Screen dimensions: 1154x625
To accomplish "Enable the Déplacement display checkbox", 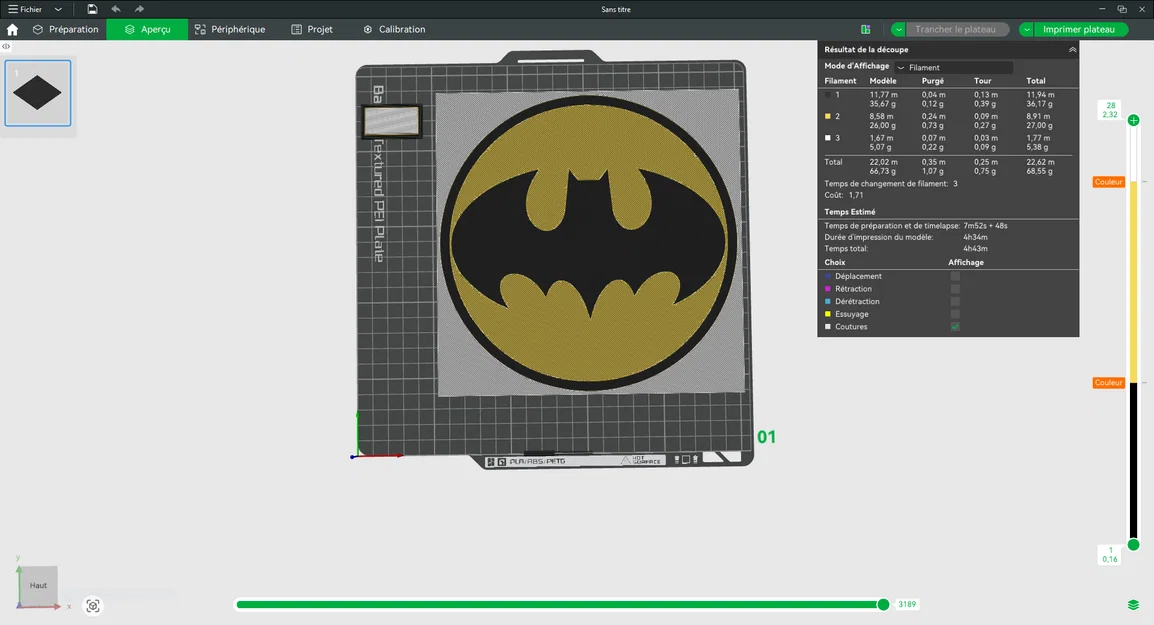I will tap(955, 276).
